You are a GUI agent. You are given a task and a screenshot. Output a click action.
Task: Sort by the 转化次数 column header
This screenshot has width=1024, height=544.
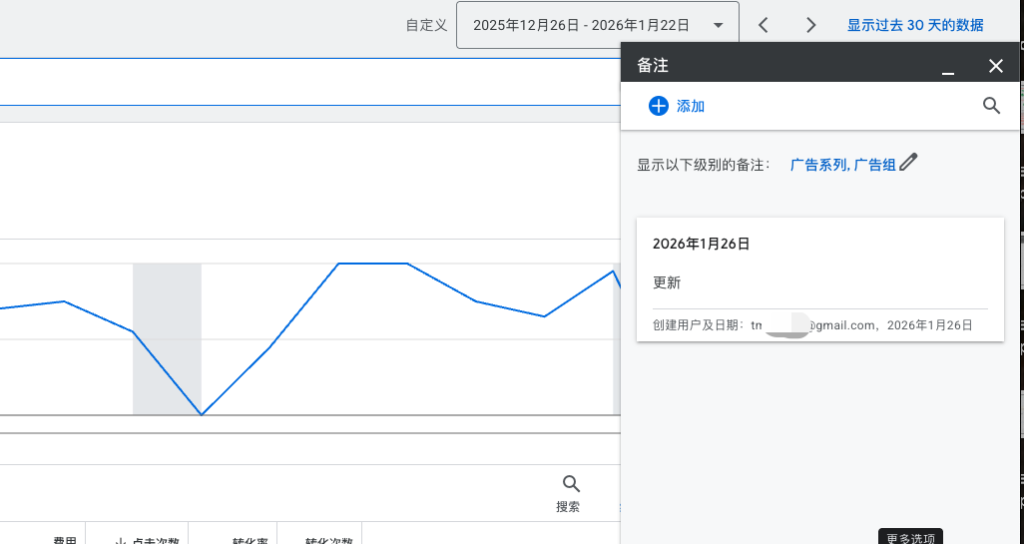328,540
